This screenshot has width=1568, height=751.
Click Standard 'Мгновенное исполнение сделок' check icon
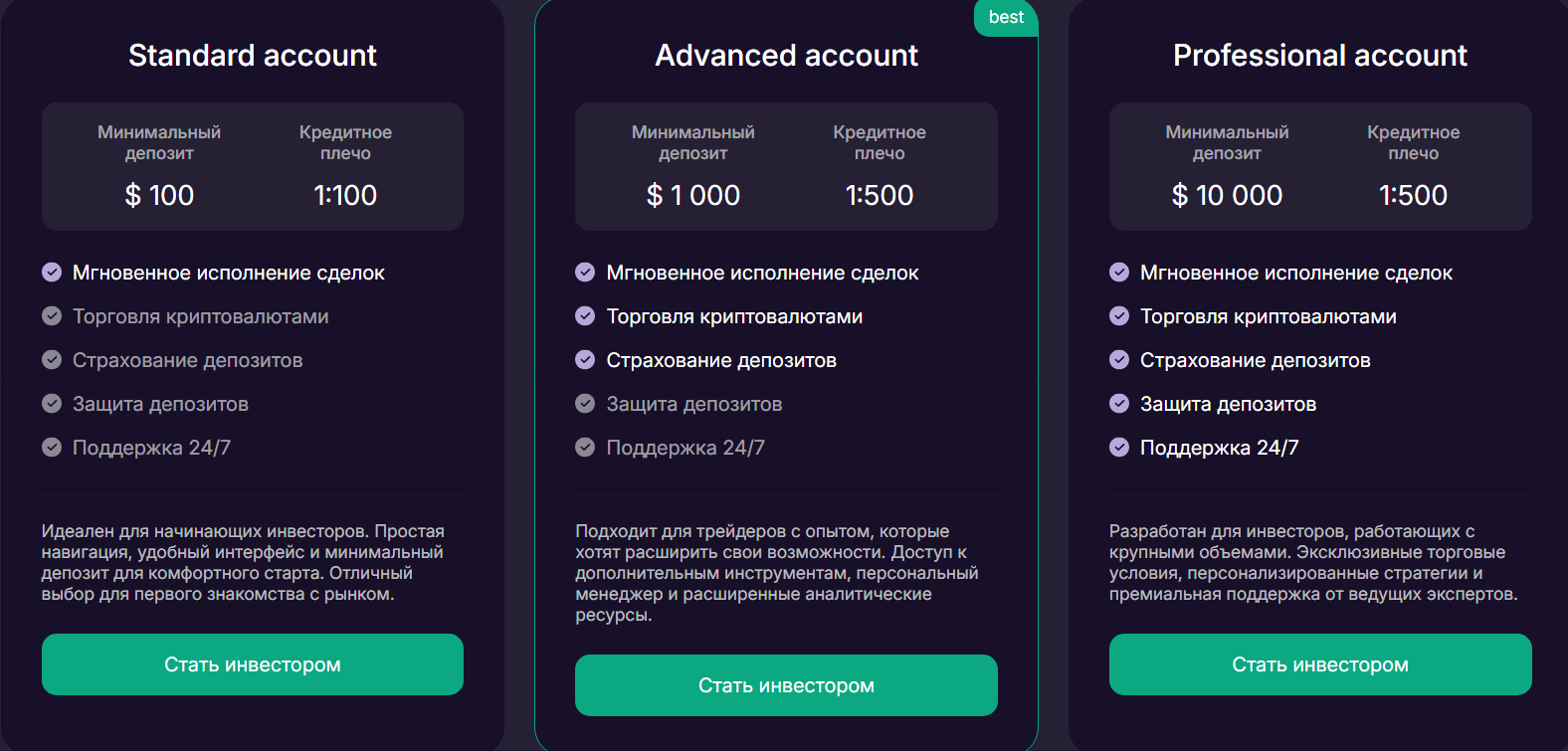pos(52,273)
